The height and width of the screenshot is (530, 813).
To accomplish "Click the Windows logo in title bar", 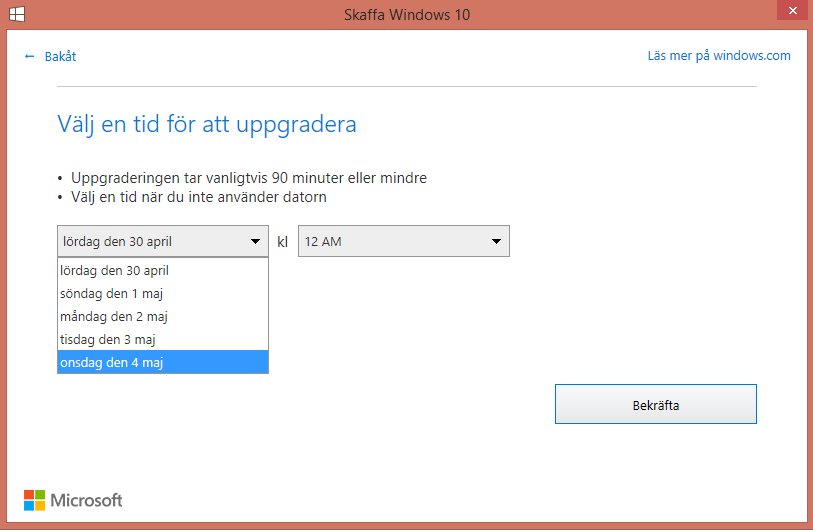I will pyautogui.click(x=17, y=14).
